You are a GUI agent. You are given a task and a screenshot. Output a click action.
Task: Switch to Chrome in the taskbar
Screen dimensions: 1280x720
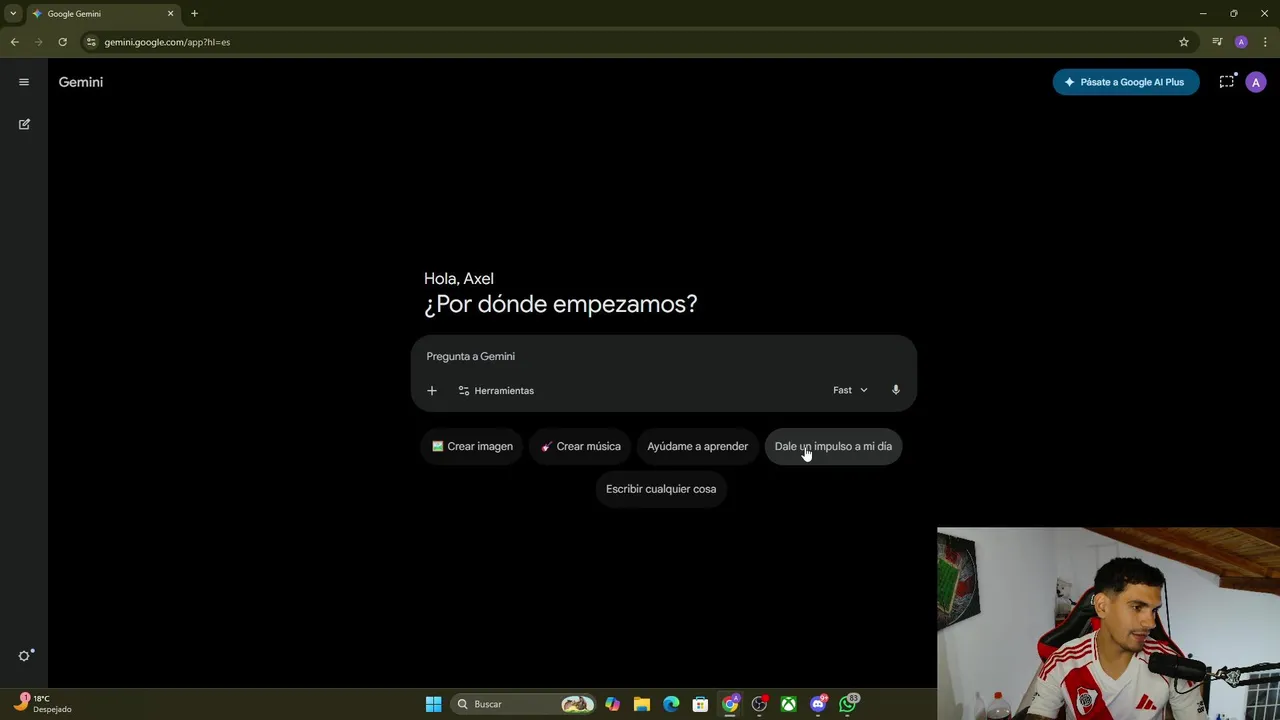[730, 704]
